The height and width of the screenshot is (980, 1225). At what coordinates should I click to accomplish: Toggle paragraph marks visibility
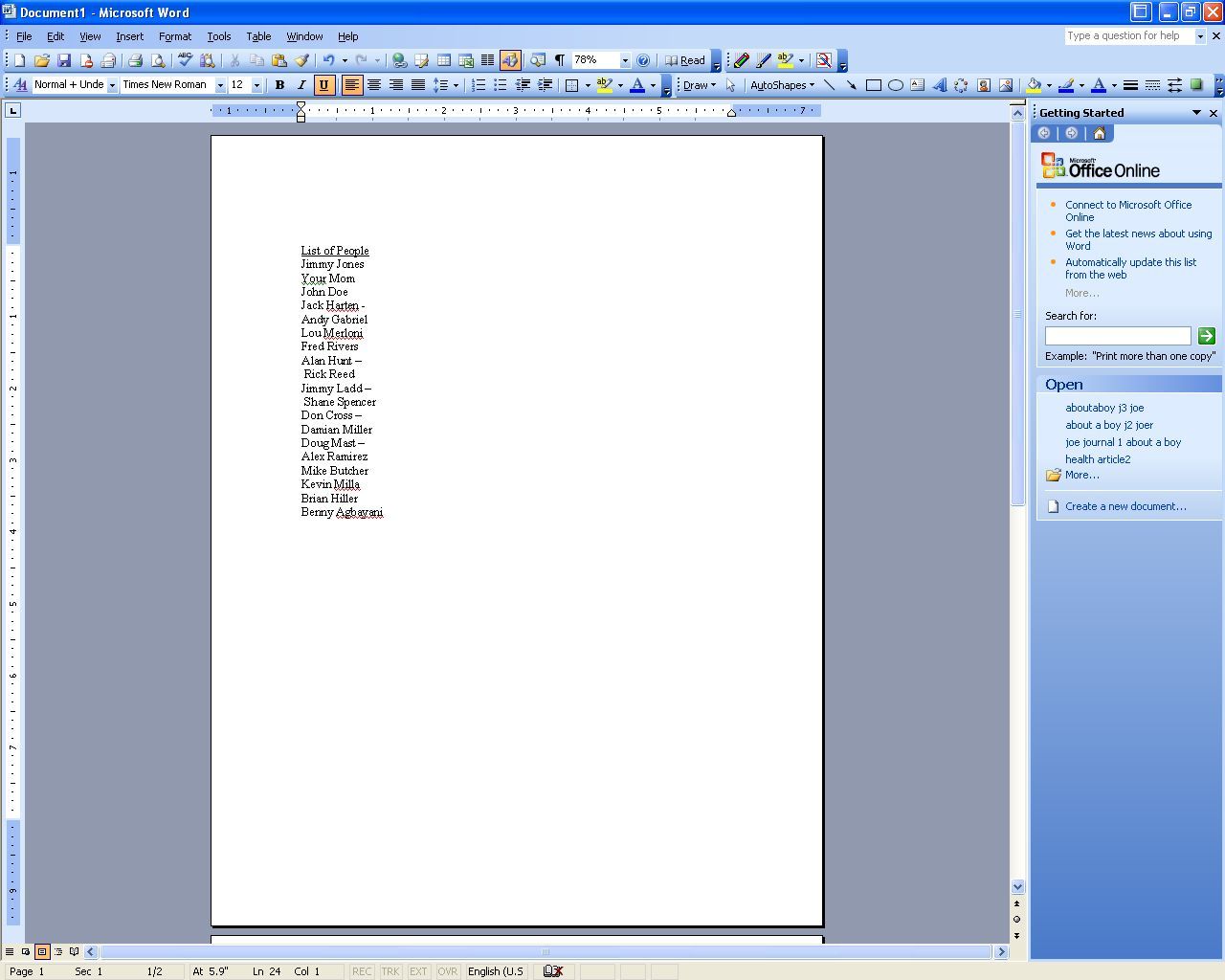pos(559,59)
